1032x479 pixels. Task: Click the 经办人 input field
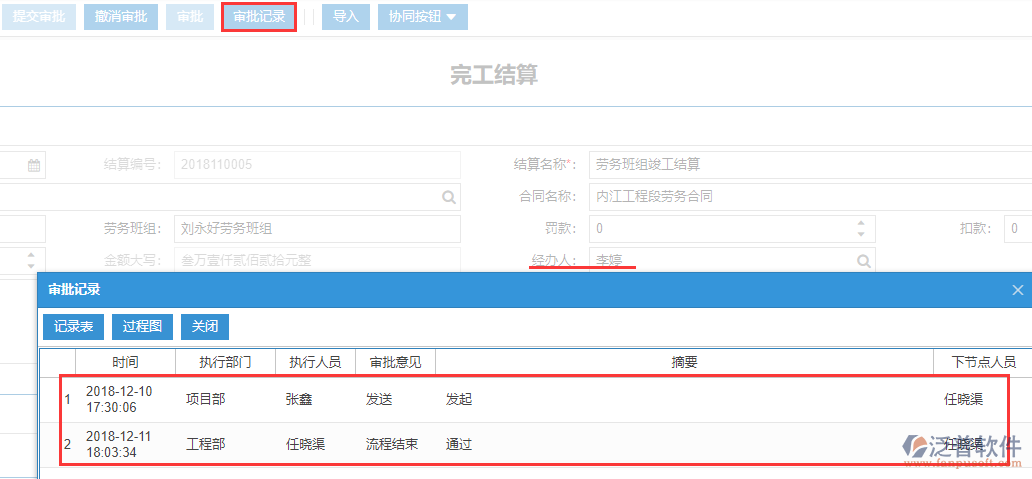point(732,261)
